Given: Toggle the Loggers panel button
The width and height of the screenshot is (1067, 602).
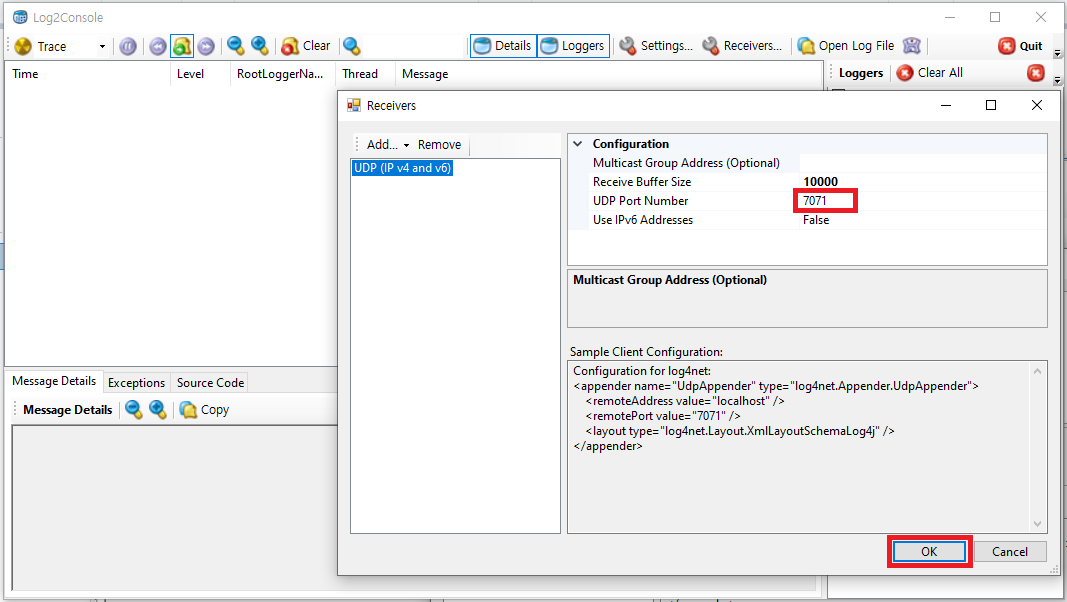Looking at the screenshot, I should [573, 46].
